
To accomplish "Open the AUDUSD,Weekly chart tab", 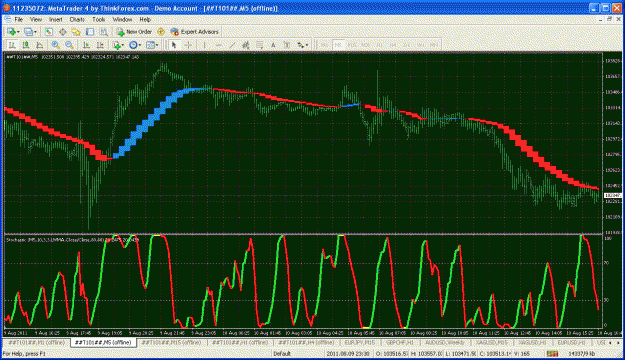I will [445, 342].
